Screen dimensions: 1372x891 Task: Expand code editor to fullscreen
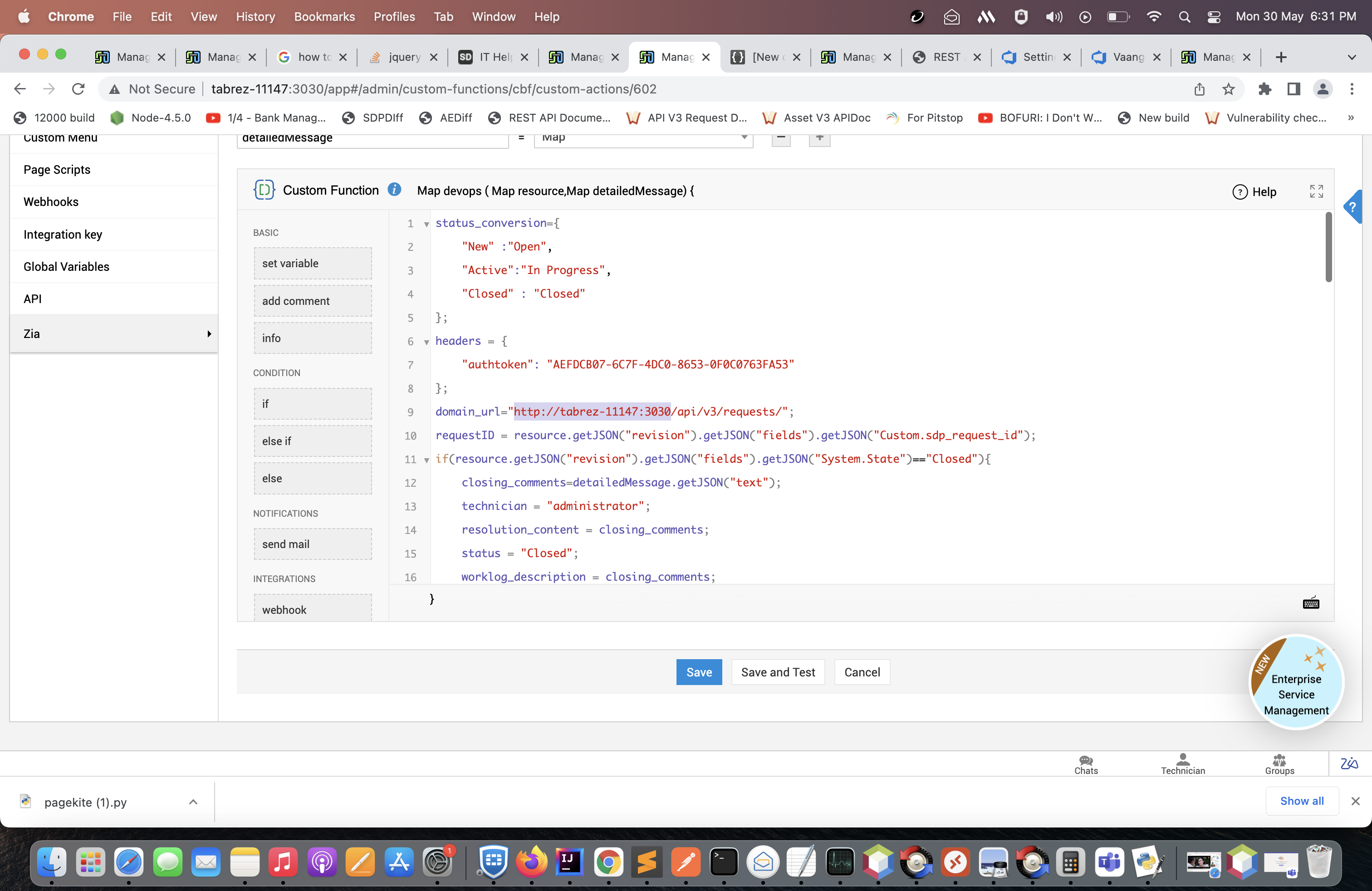pyautogui.click(x=1316, y=191)
